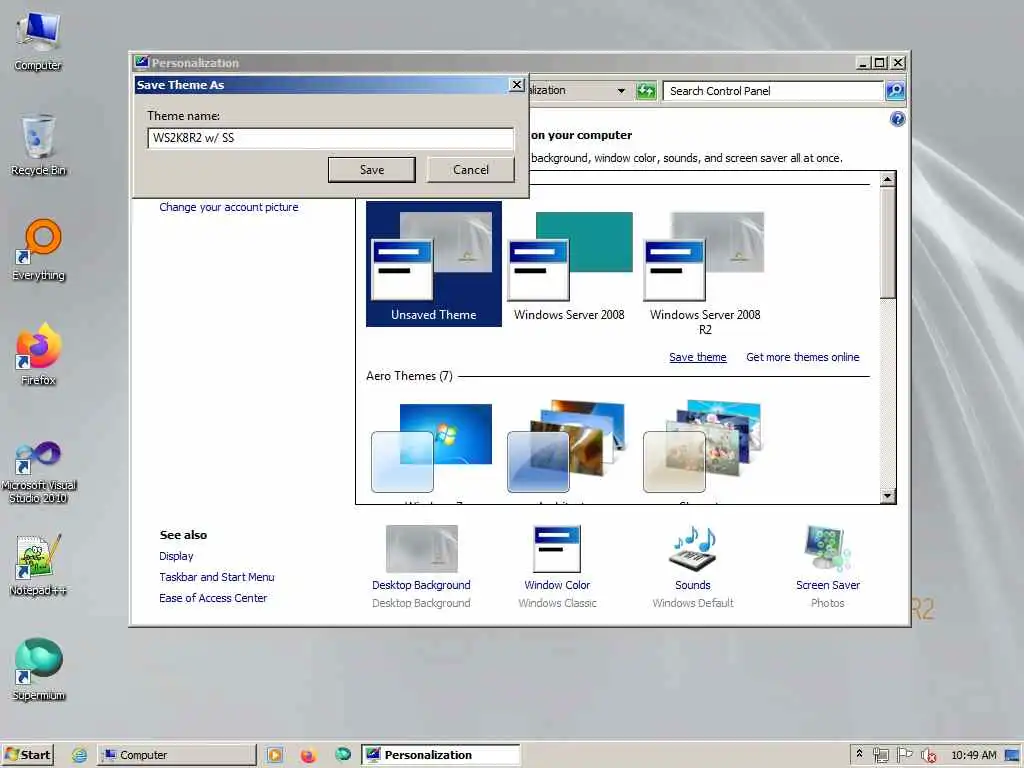Click the 10:49 AM system clock
Viewport: 1024px width, 768px height.
point(974,756)
